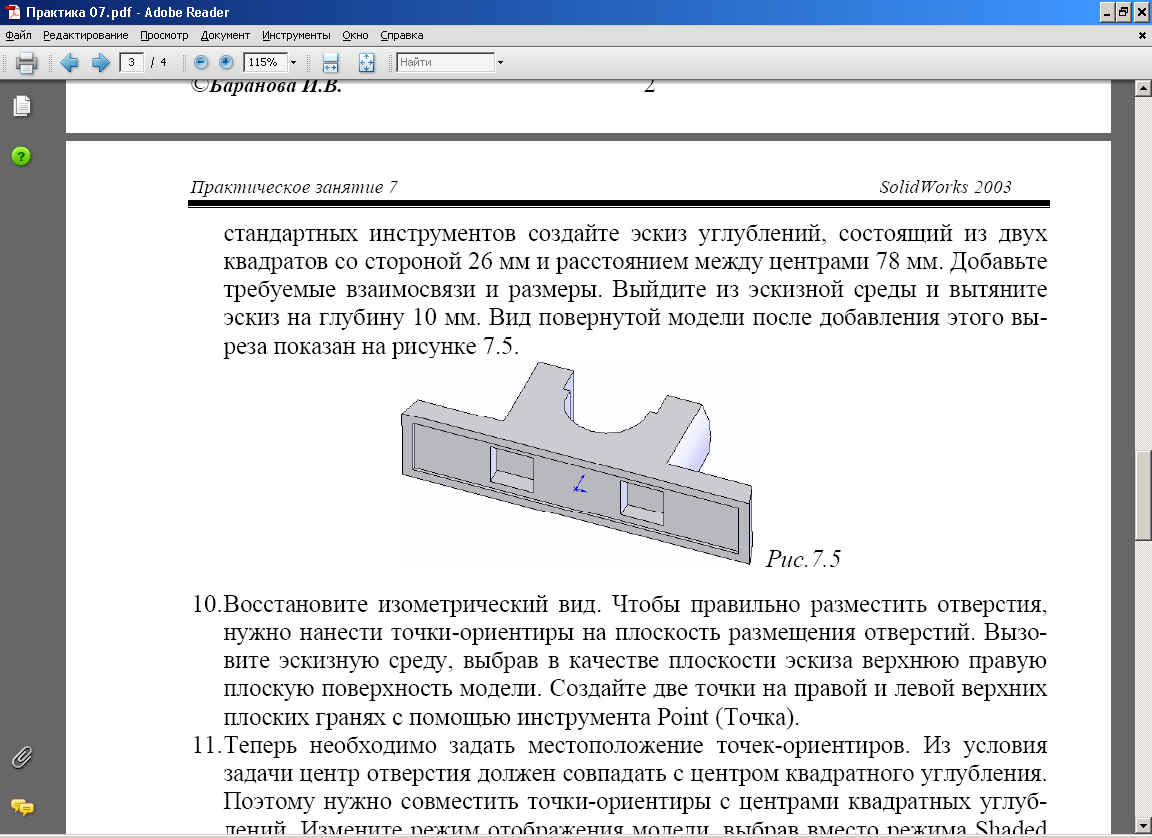1152x838 pixels.
Task: Click the figure 7.5 model image
Action: pos(577,463)
